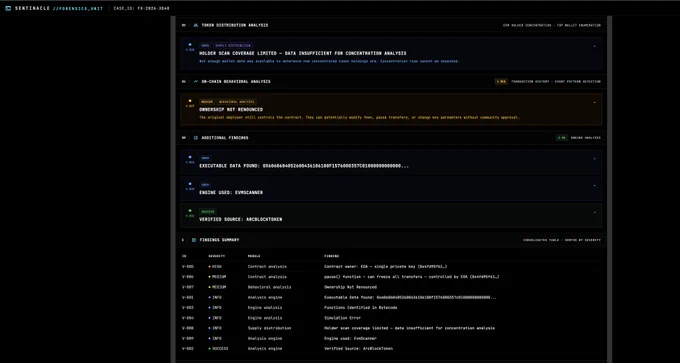Click the ID column header in summary table

point(184,256)
